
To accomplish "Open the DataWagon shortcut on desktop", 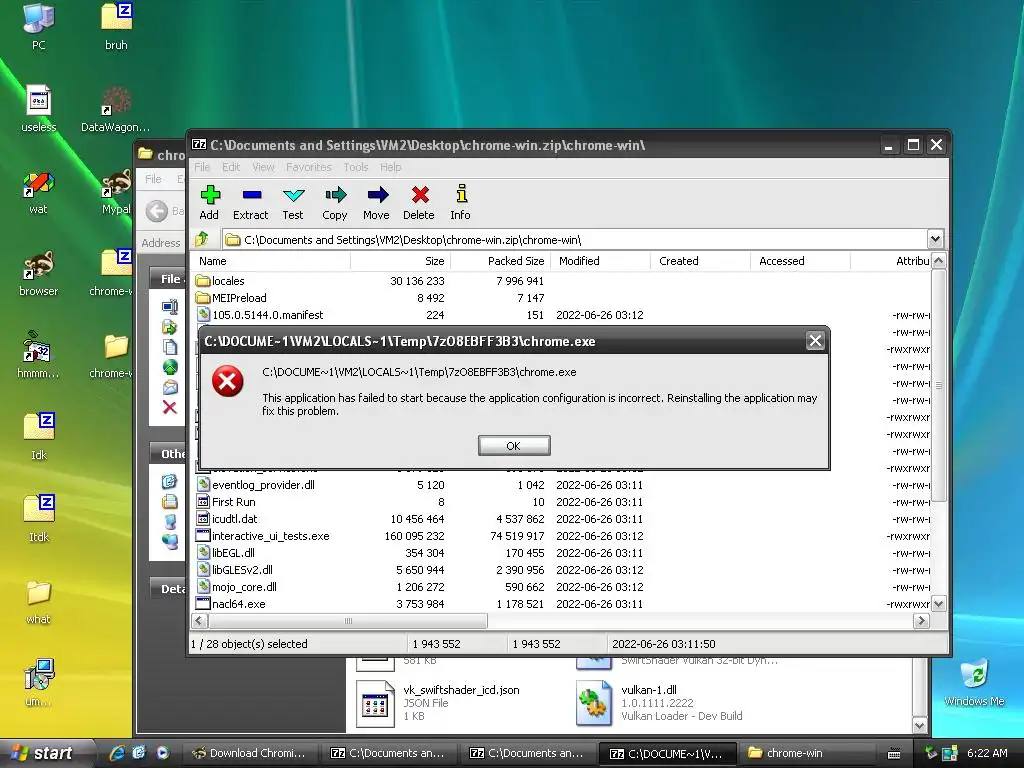I will (x=116, y=109).
